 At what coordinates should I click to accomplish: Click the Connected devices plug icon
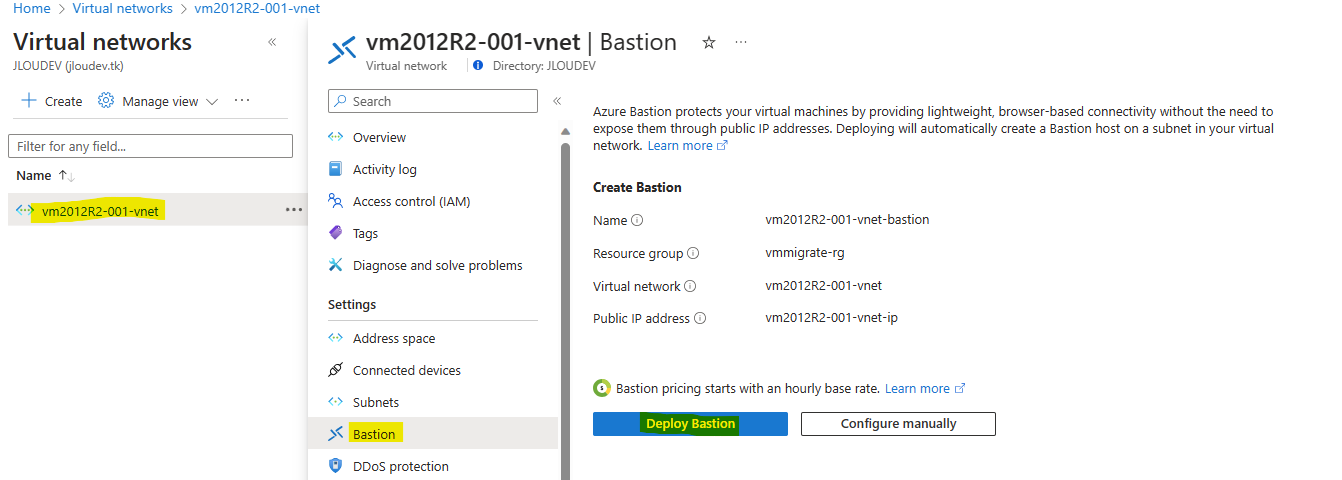tap(336, 370)
